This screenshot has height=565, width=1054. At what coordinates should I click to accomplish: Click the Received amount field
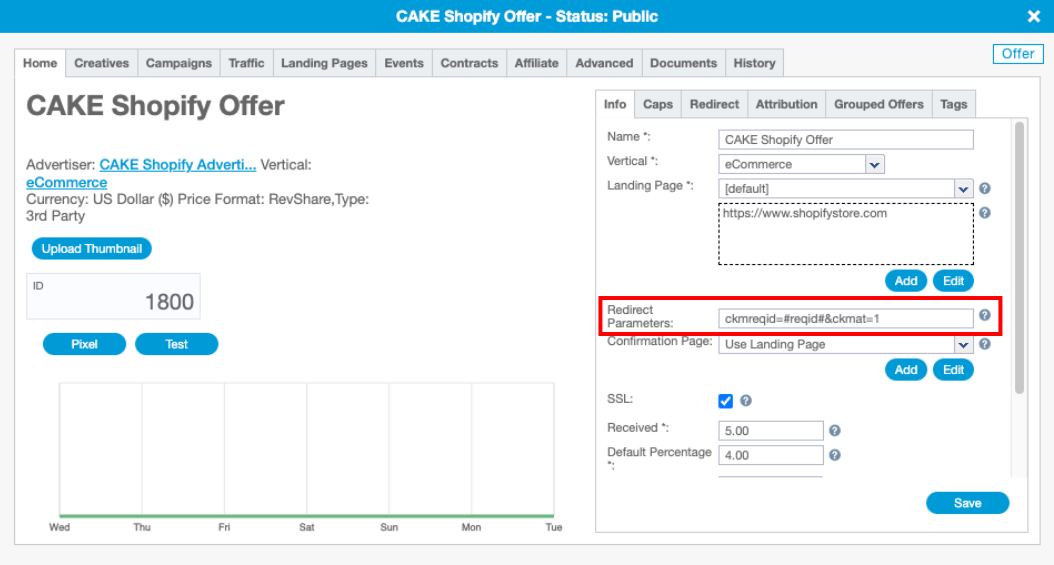[771, 431]
